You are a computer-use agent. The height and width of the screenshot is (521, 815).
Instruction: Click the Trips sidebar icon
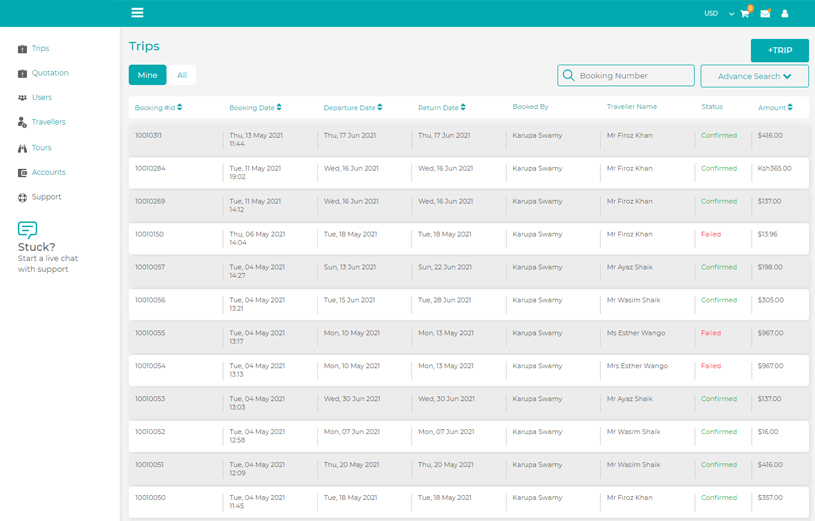pos(22,49)
